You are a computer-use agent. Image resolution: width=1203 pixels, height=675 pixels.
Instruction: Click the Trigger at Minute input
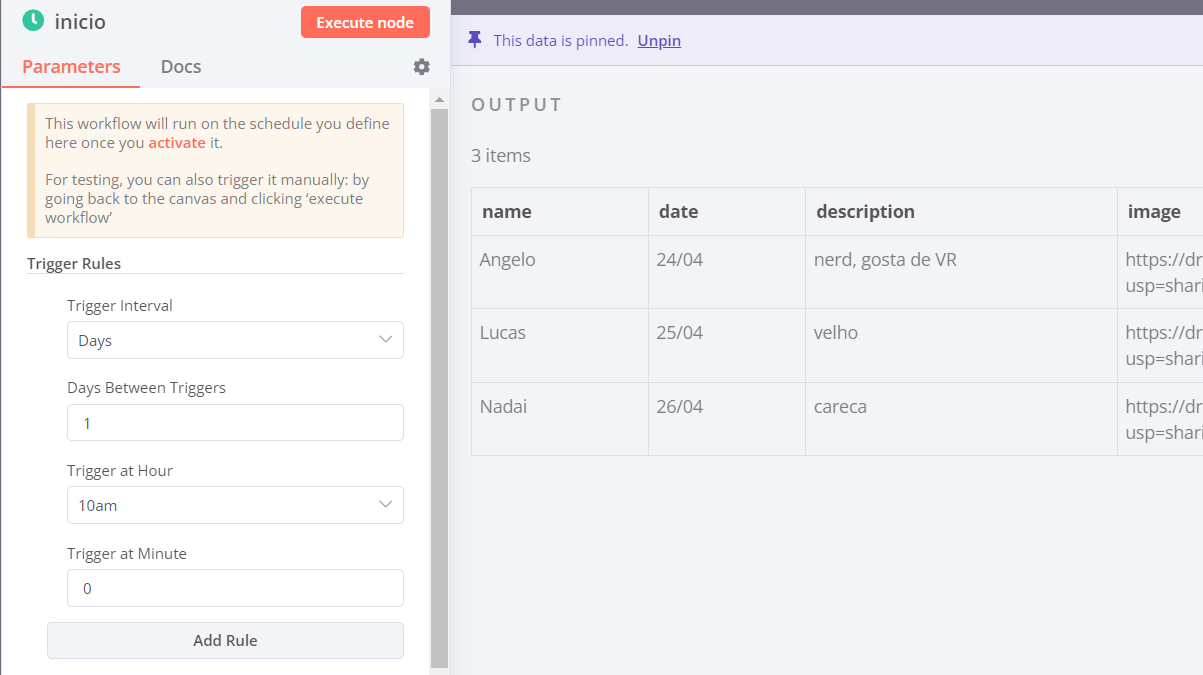(235, 588)
